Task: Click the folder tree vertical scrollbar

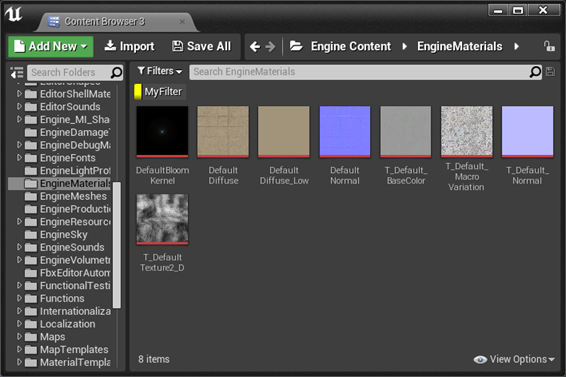Action: click(117, 245)
